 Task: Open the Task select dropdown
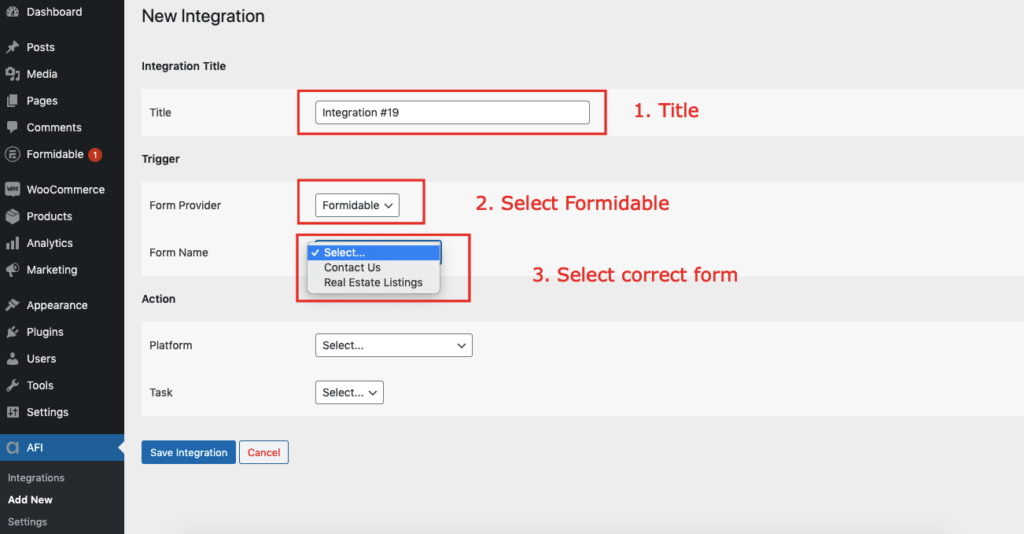coord(349,392)
